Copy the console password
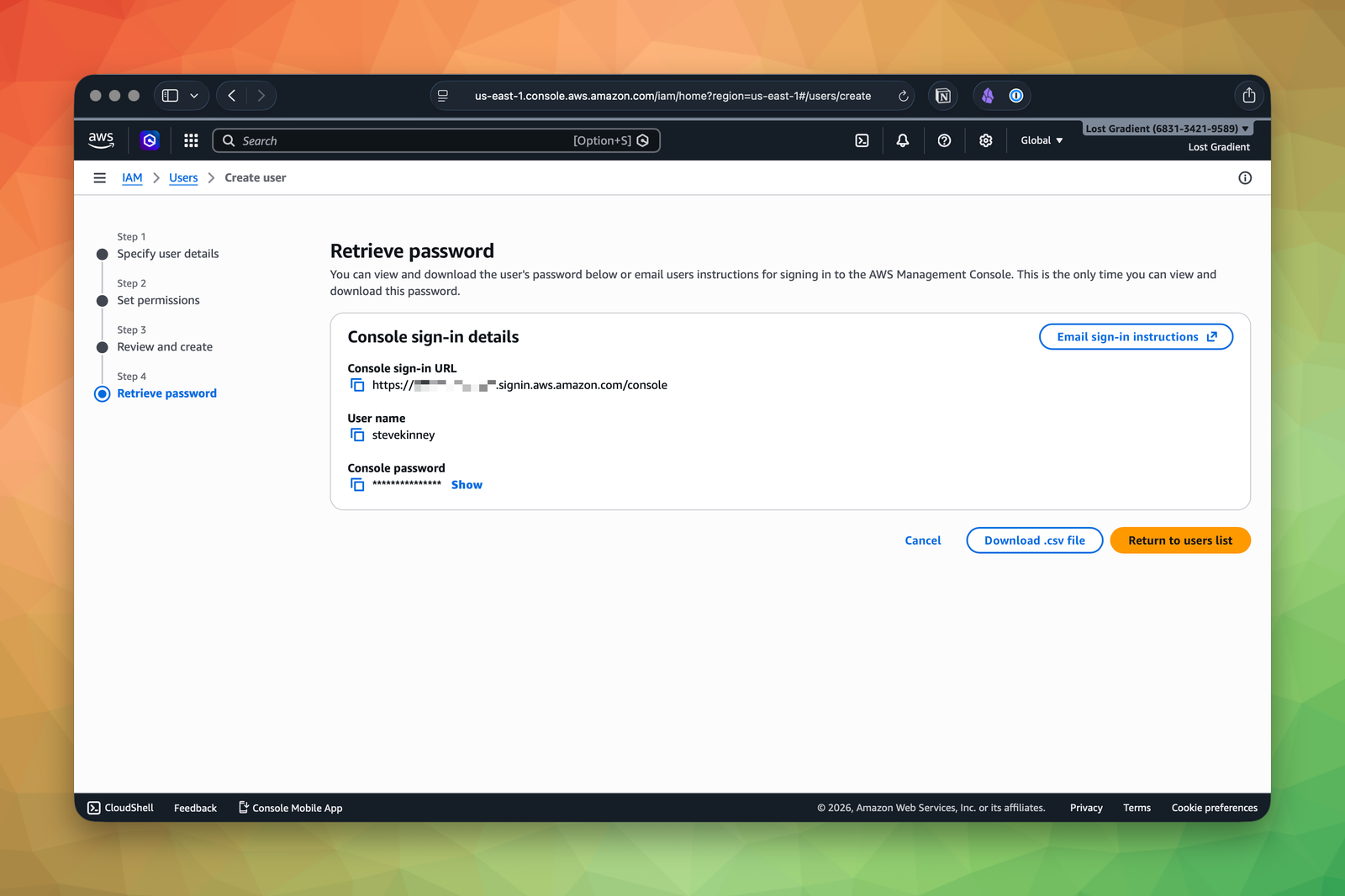 pos(357,485)
